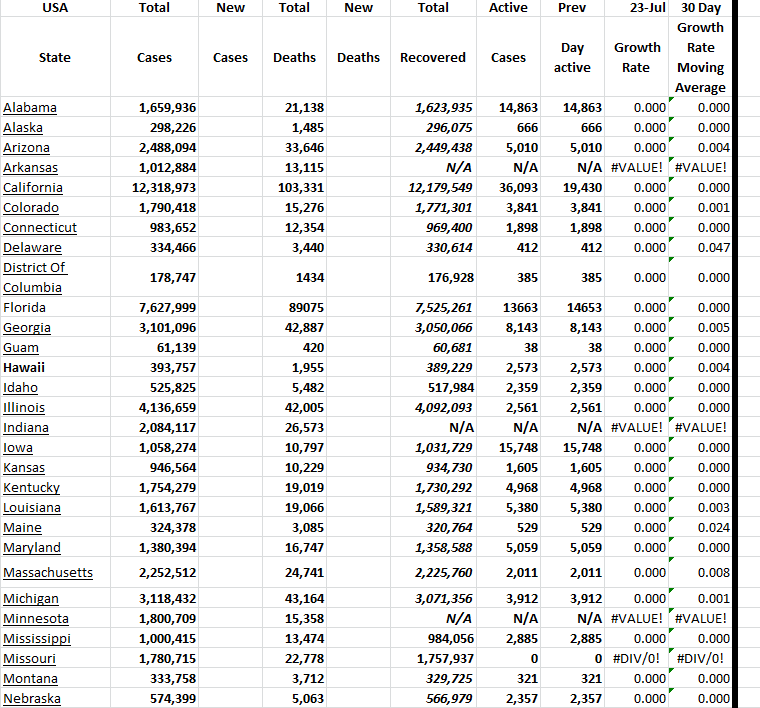This screenshot has height=708, width=760.
Task: Open the Louisiana state link
Action: click(x=31, y=507)
